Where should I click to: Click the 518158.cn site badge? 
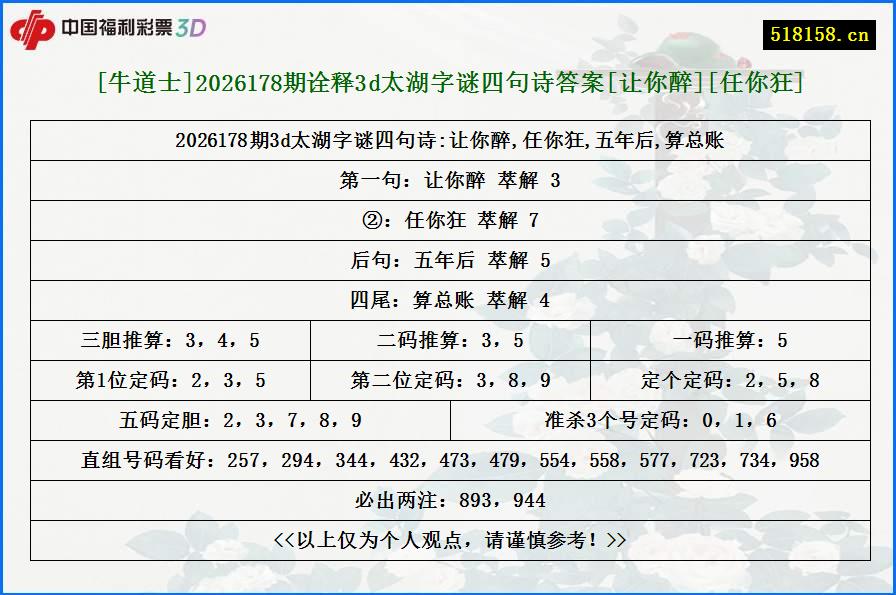[819, 35]
